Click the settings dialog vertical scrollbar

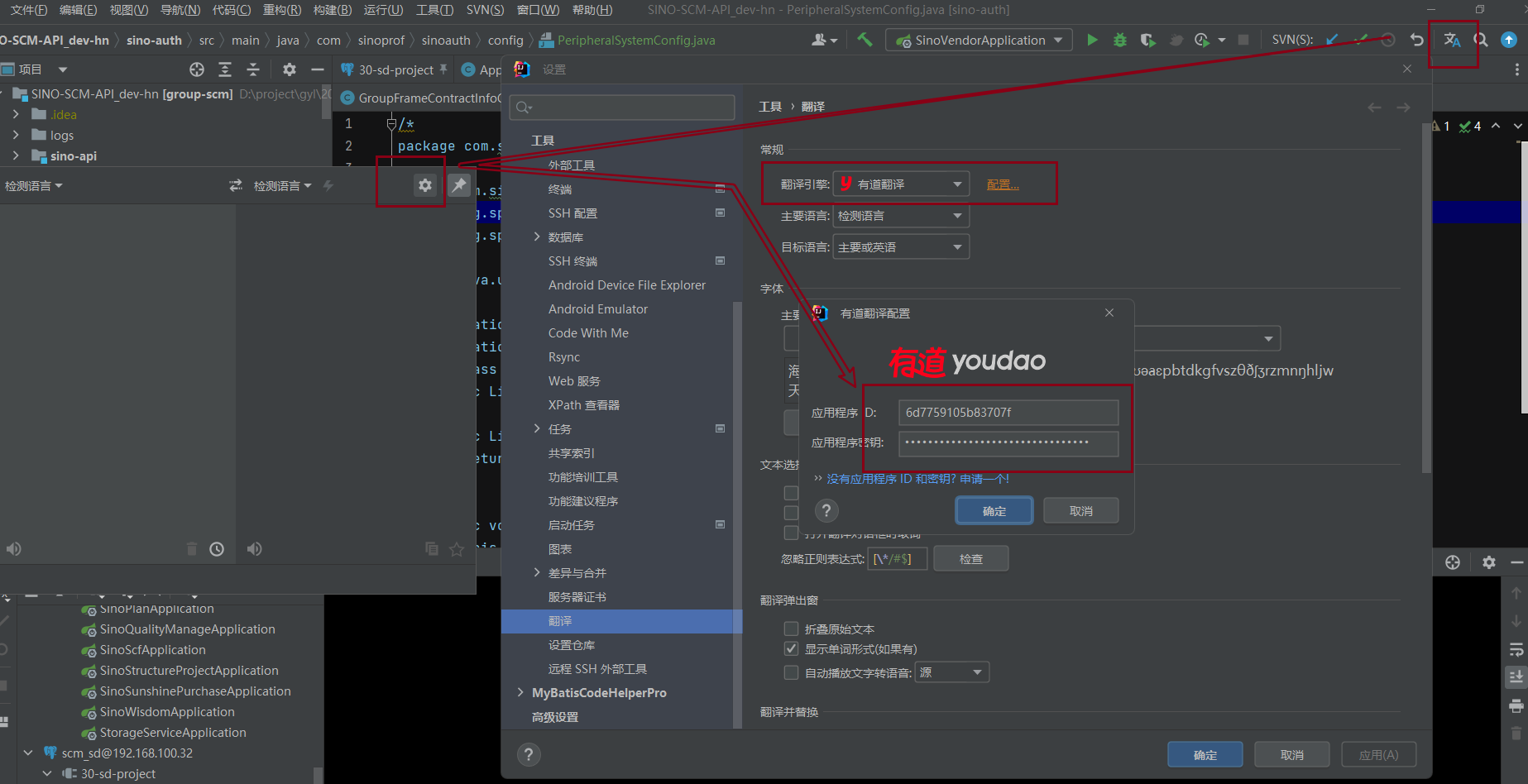tap(1425, 298)
